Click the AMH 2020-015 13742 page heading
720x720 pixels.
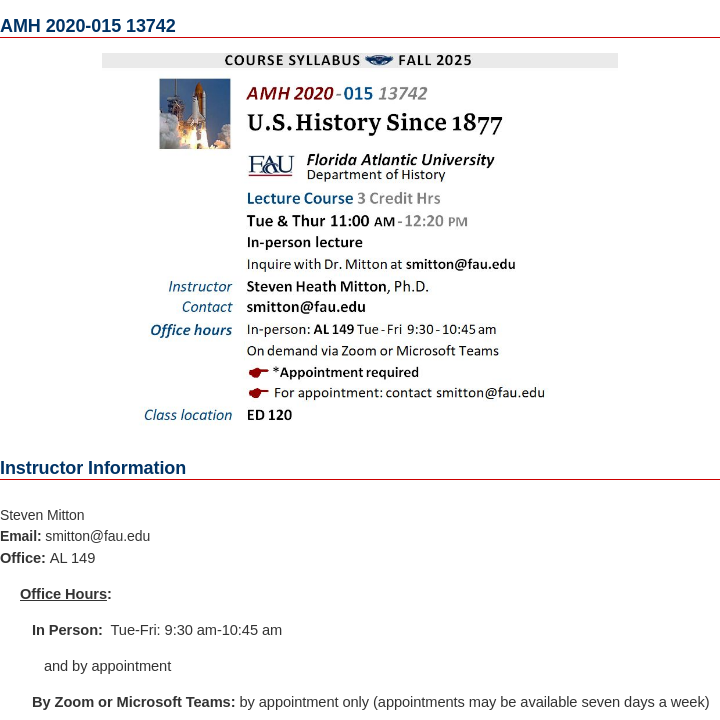coord(88,26)
